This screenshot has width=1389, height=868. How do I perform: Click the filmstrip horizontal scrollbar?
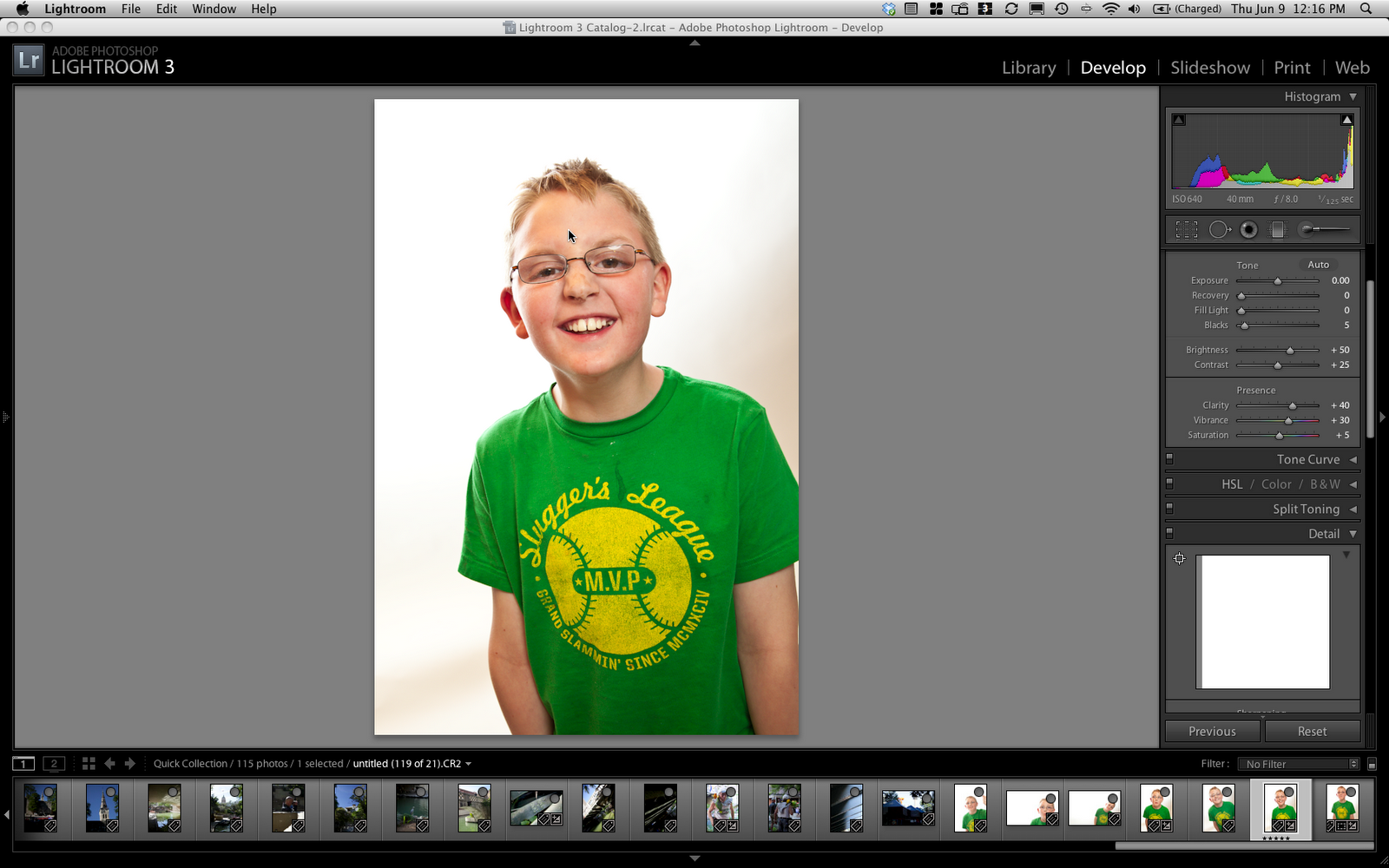pyautogui.click(x=1244, y=845)
